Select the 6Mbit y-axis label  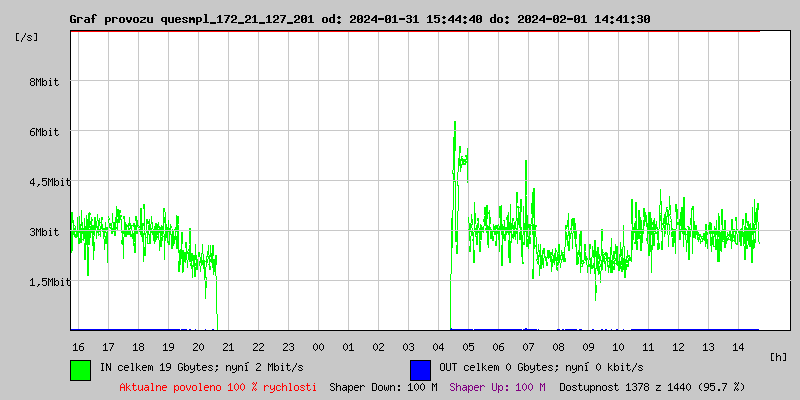(44, 132)
